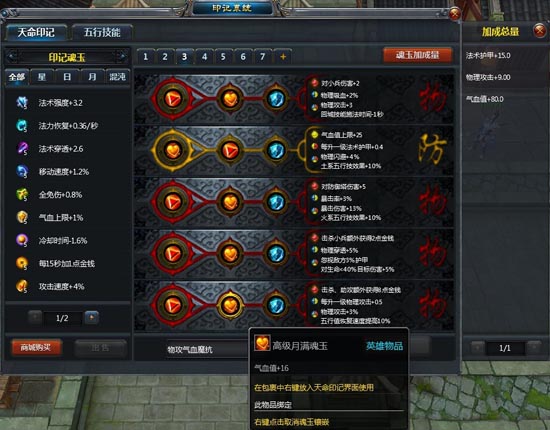This screenshot has width=550, height=430.
Task: Select the 法术强度+3.2 soul jade icon
Action: tap(22, 103)
